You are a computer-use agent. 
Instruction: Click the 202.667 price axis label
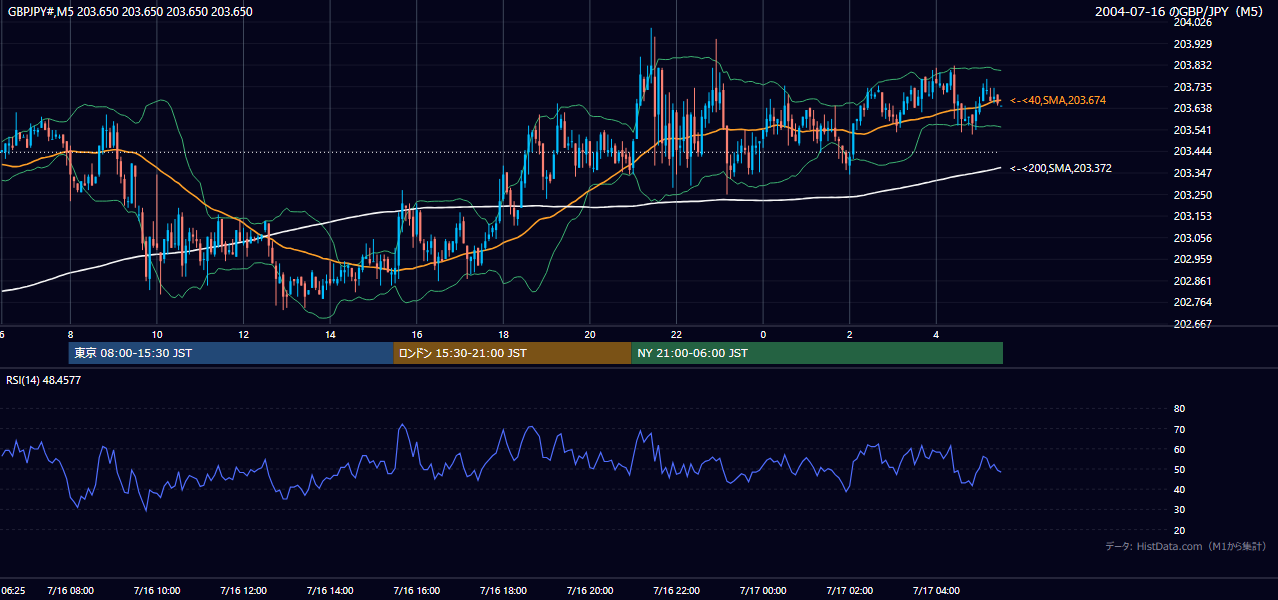pos(1192,324)
